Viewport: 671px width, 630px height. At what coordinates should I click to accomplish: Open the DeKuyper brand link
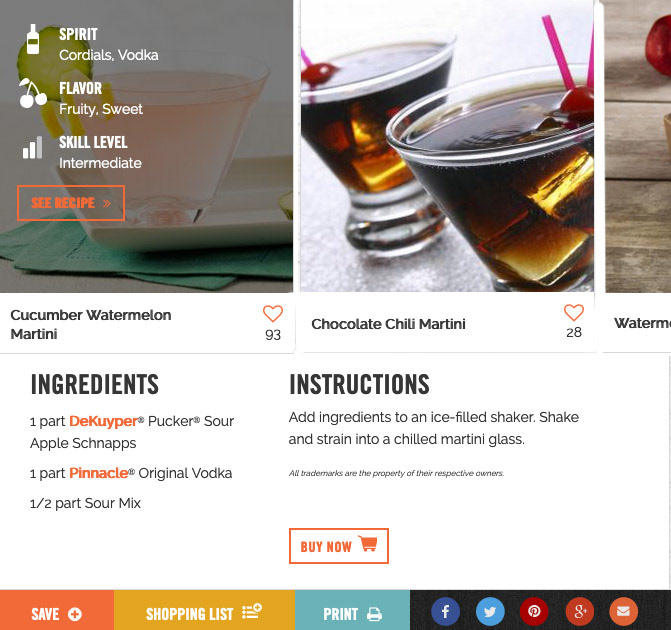104,421
